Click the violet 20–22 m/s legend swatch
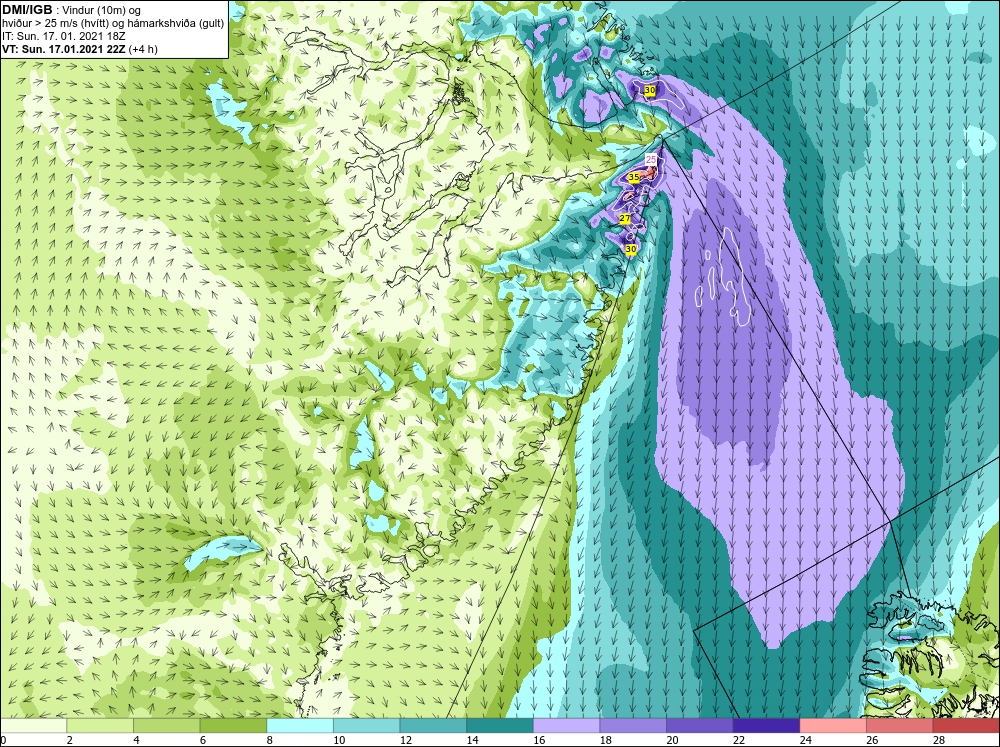Viewport: 1000px width, 747px height. click(700, 725)
